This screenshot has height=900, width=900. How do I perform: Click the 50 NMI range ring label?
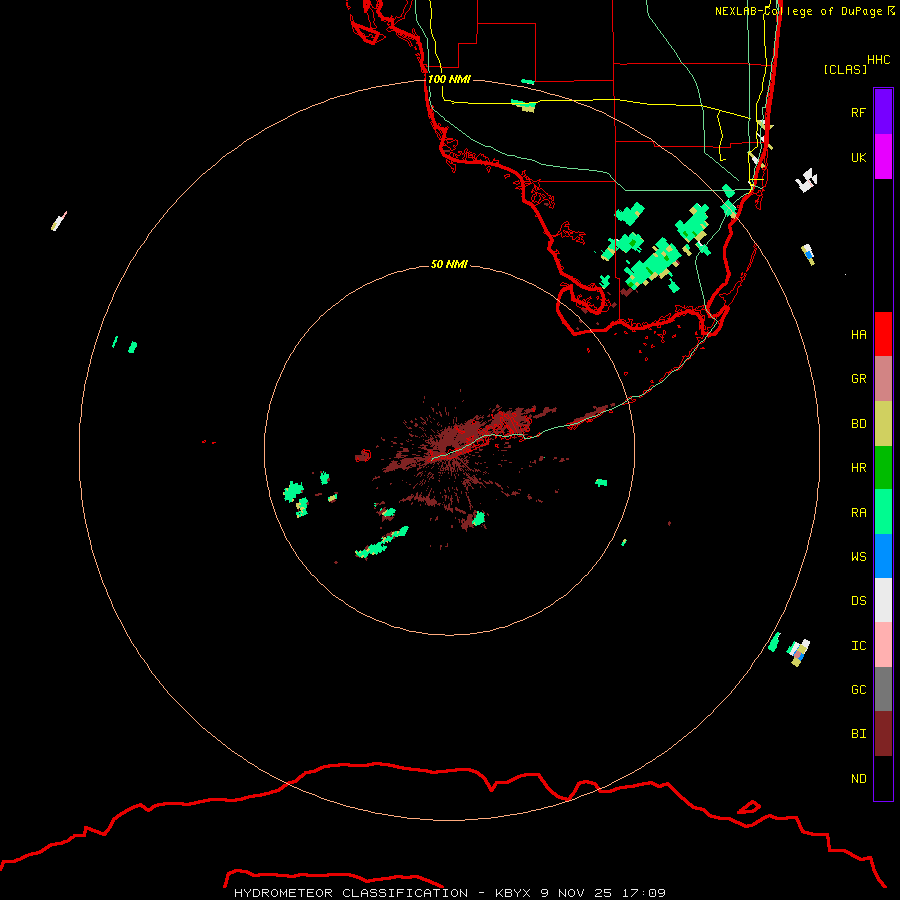449,264
